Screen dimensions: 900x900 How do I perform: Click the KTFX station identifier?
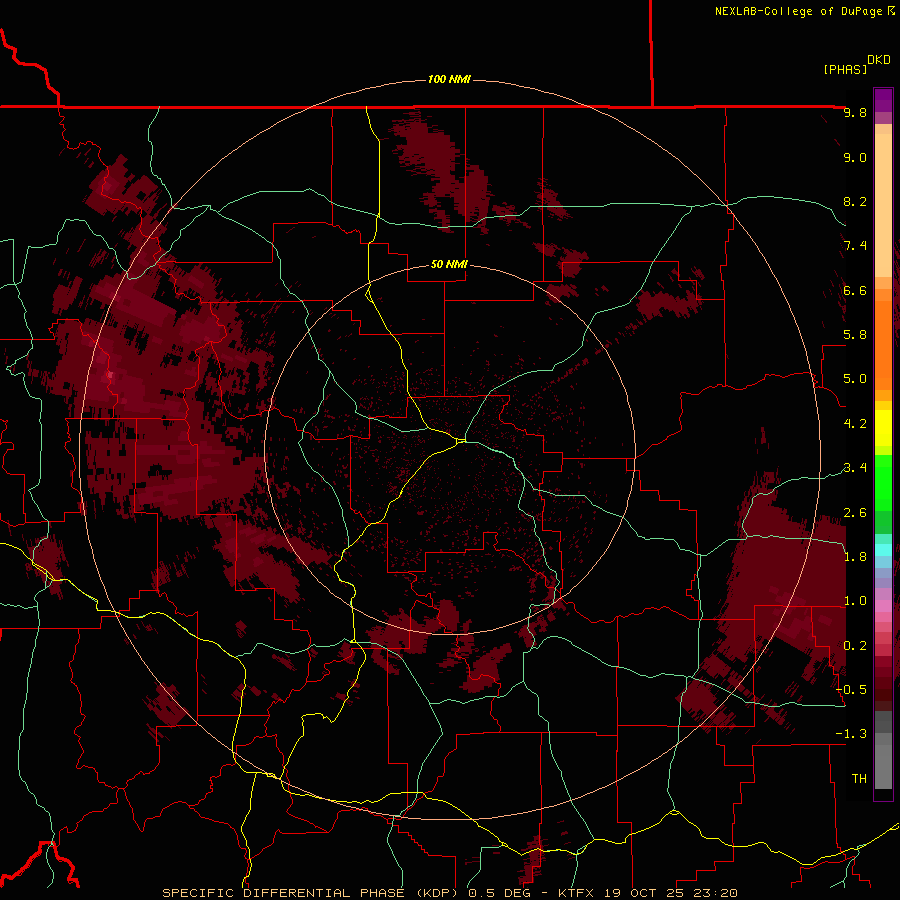[x=576, y=893]
